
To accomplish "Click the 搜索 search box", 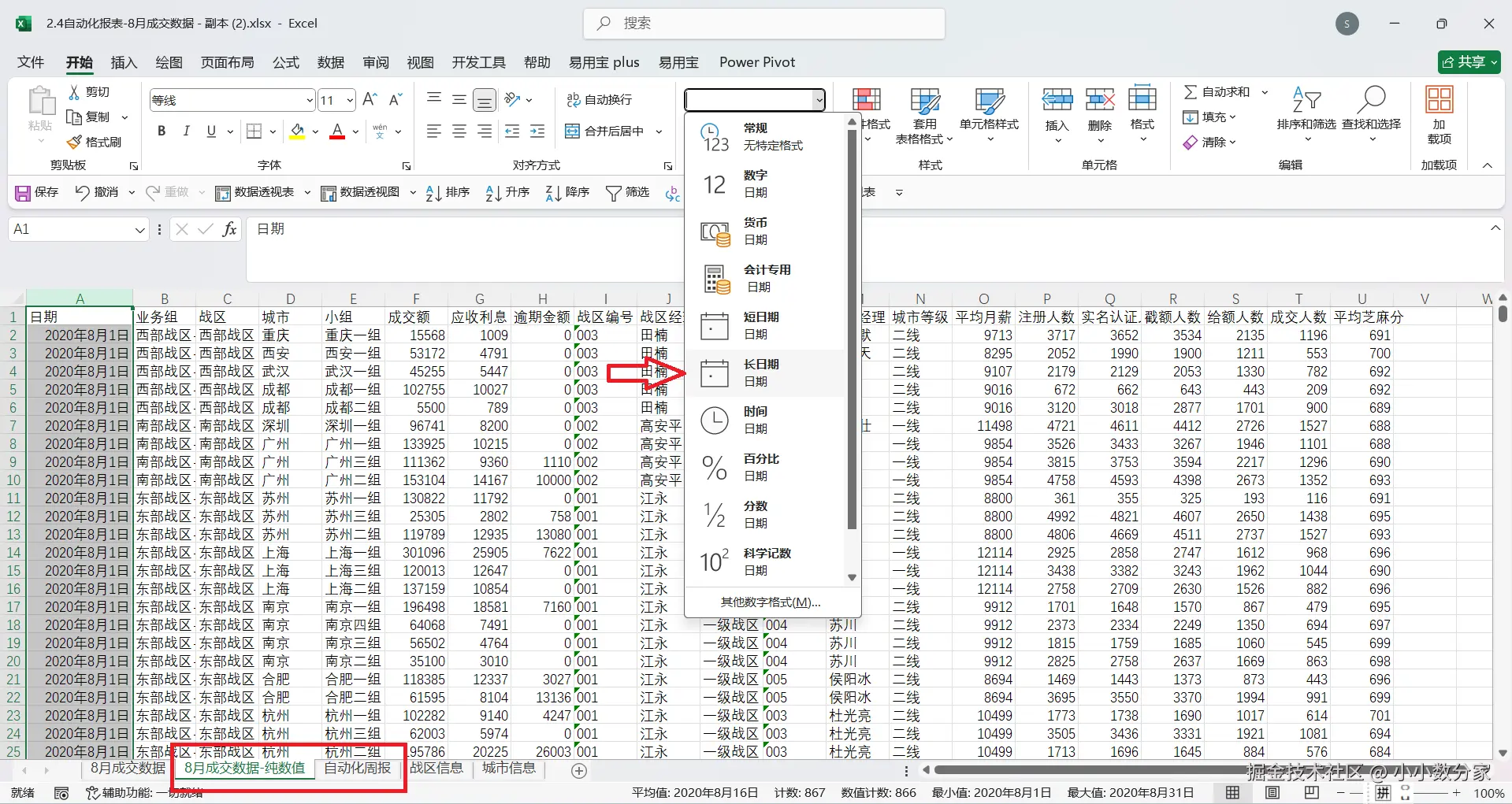I will (764, 24).
